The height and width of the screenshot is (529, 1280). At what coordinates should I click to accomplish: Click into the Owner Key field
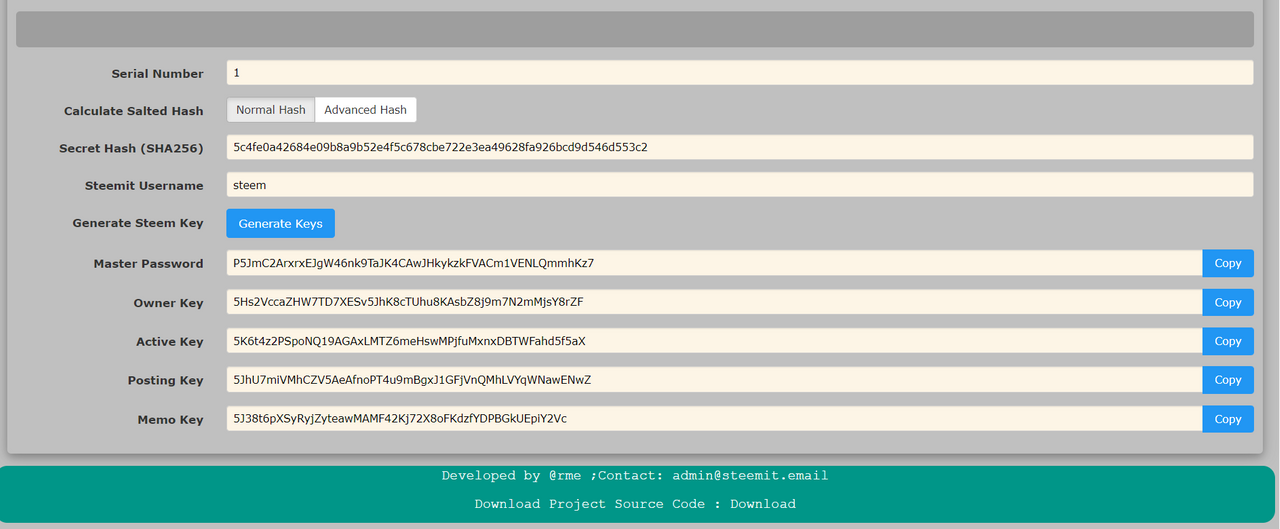pyautogui.click(x=714, y=302)
